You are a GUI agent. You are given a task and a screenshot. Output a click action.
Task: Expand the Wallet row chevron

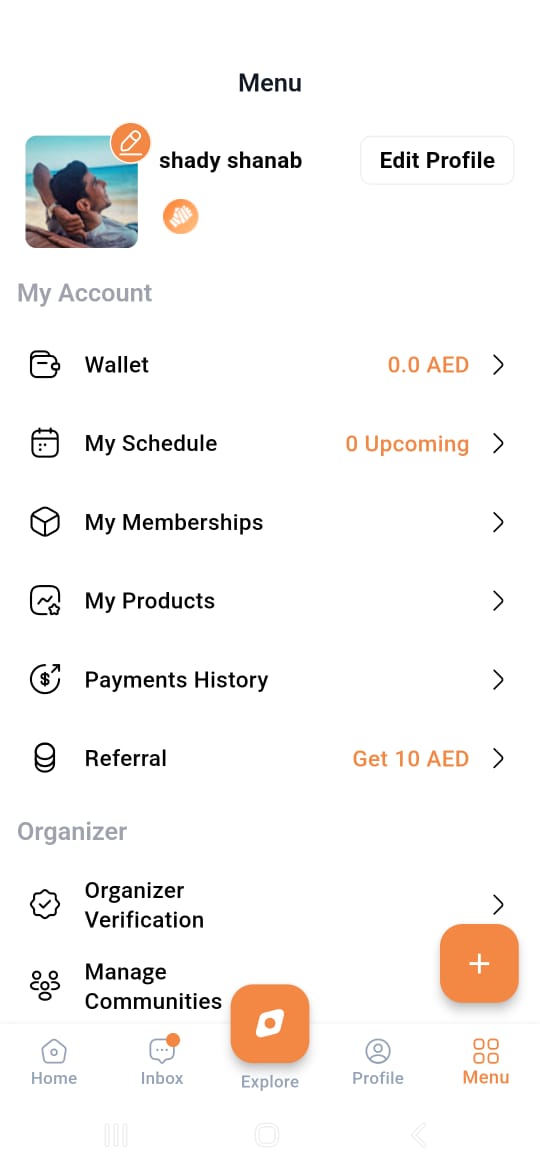tap(498, 365)
